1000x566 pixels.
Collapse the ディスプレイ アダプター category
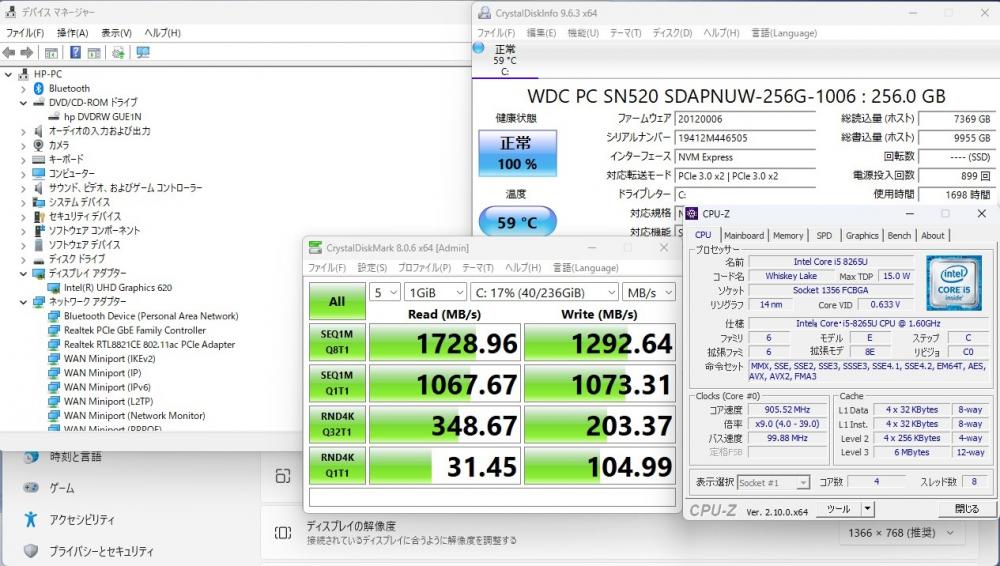(24, 273)
